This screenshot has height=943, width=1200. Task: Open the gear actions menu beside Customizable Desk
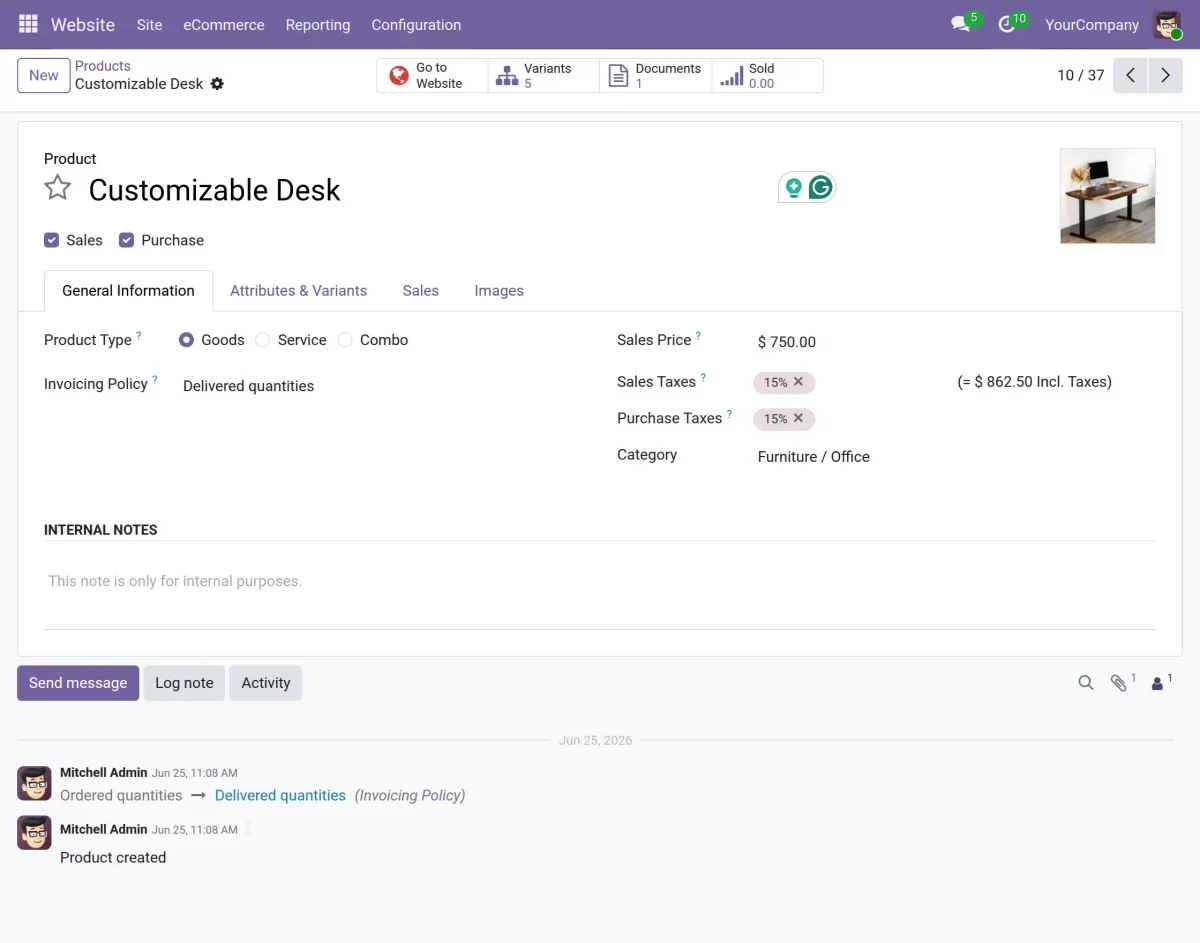217,84
